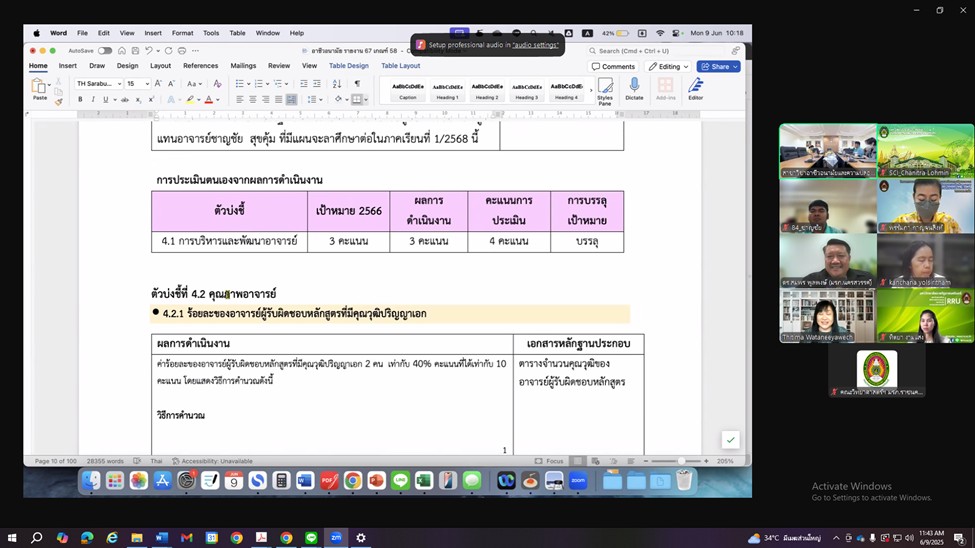Open the References ribbon tab
Screen dimensions: 975x548
point(200,66)
